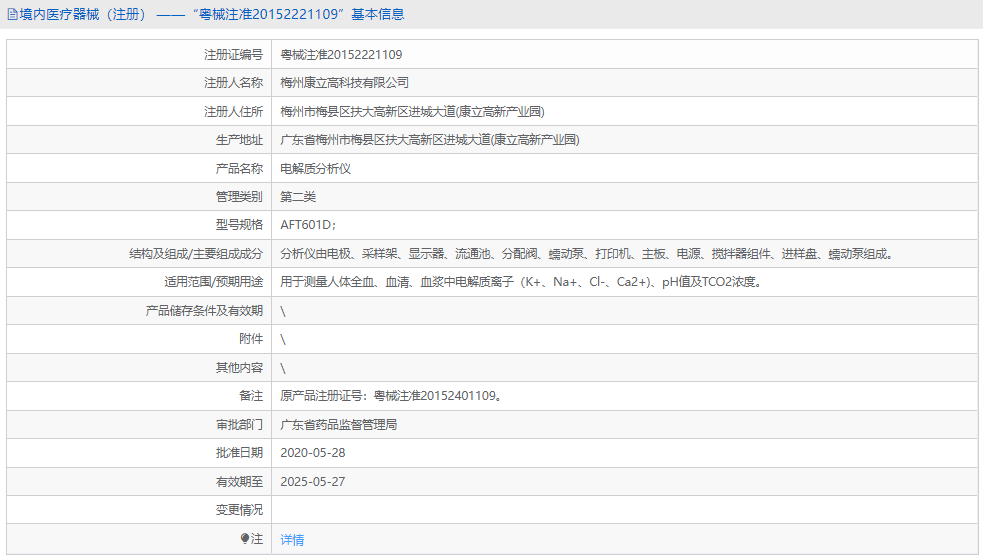Click the label 其他内容
This screenshot has width=983, height=560.
(239, 368)
